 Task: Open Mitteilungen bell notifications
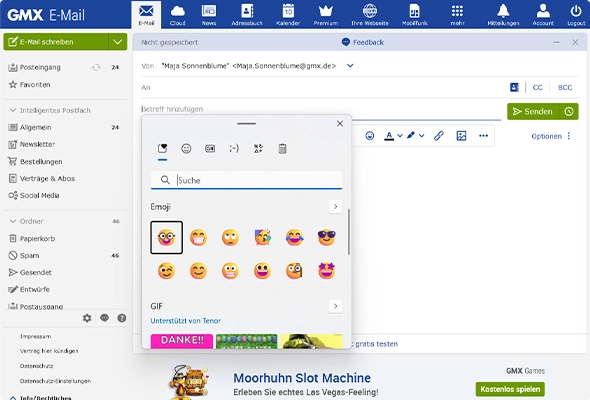(503, 15)
